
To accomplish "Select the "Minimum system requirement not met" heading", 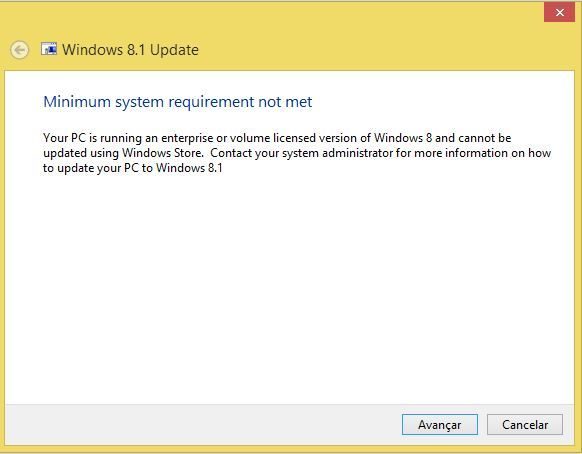I will tap(177, 102).
